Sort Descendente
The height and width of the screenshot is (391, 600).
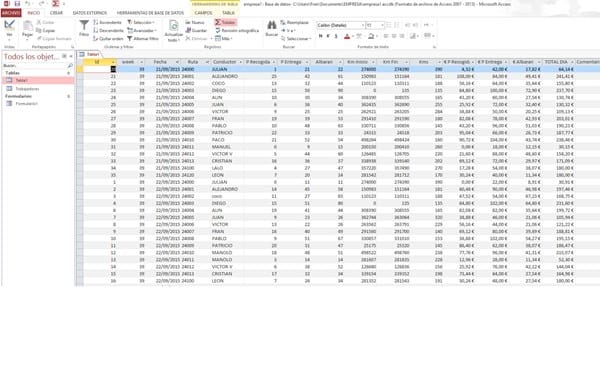click(x=108, y=31)
